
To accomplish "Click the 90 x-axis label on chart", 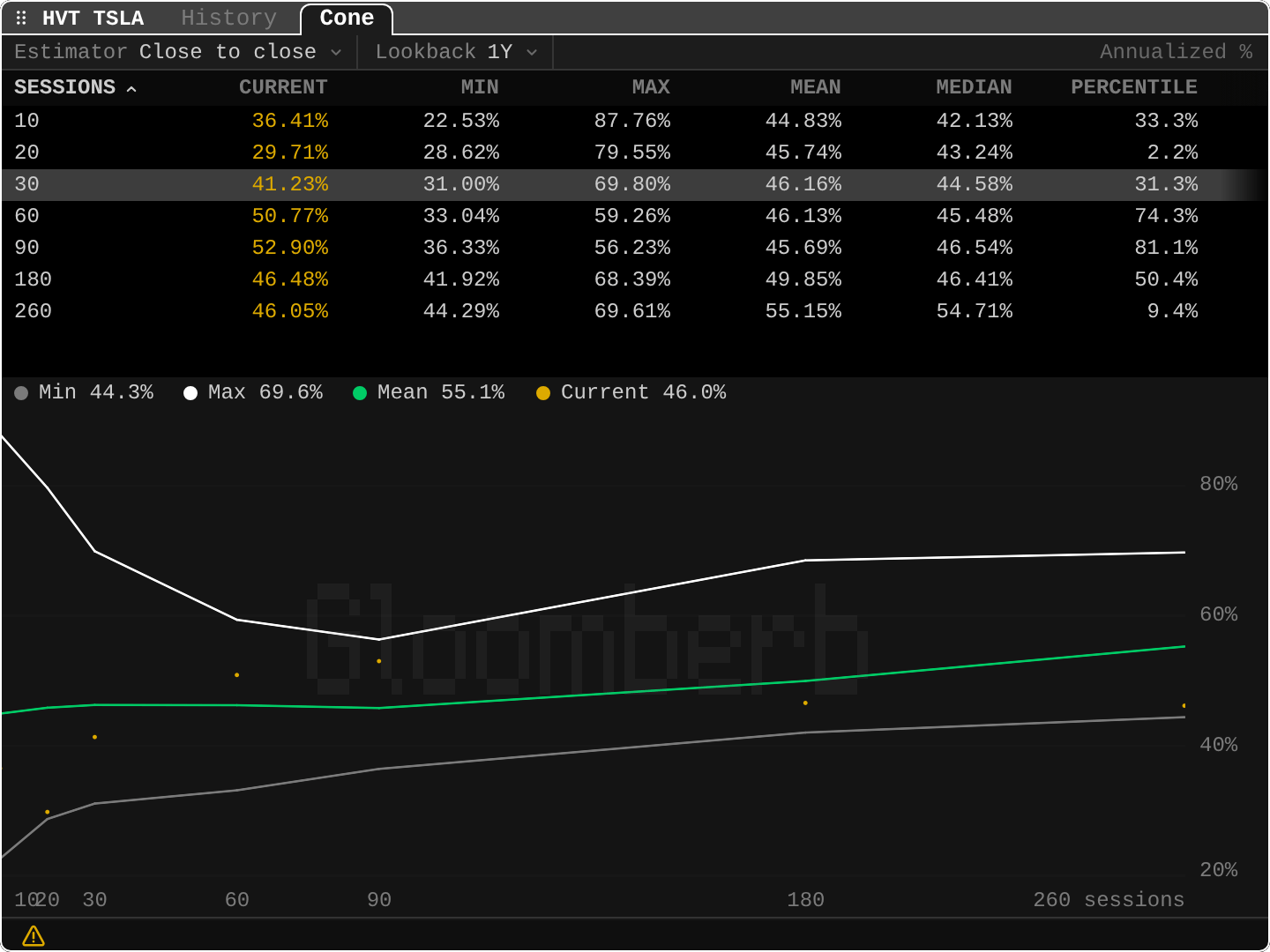I will point(379,900).
